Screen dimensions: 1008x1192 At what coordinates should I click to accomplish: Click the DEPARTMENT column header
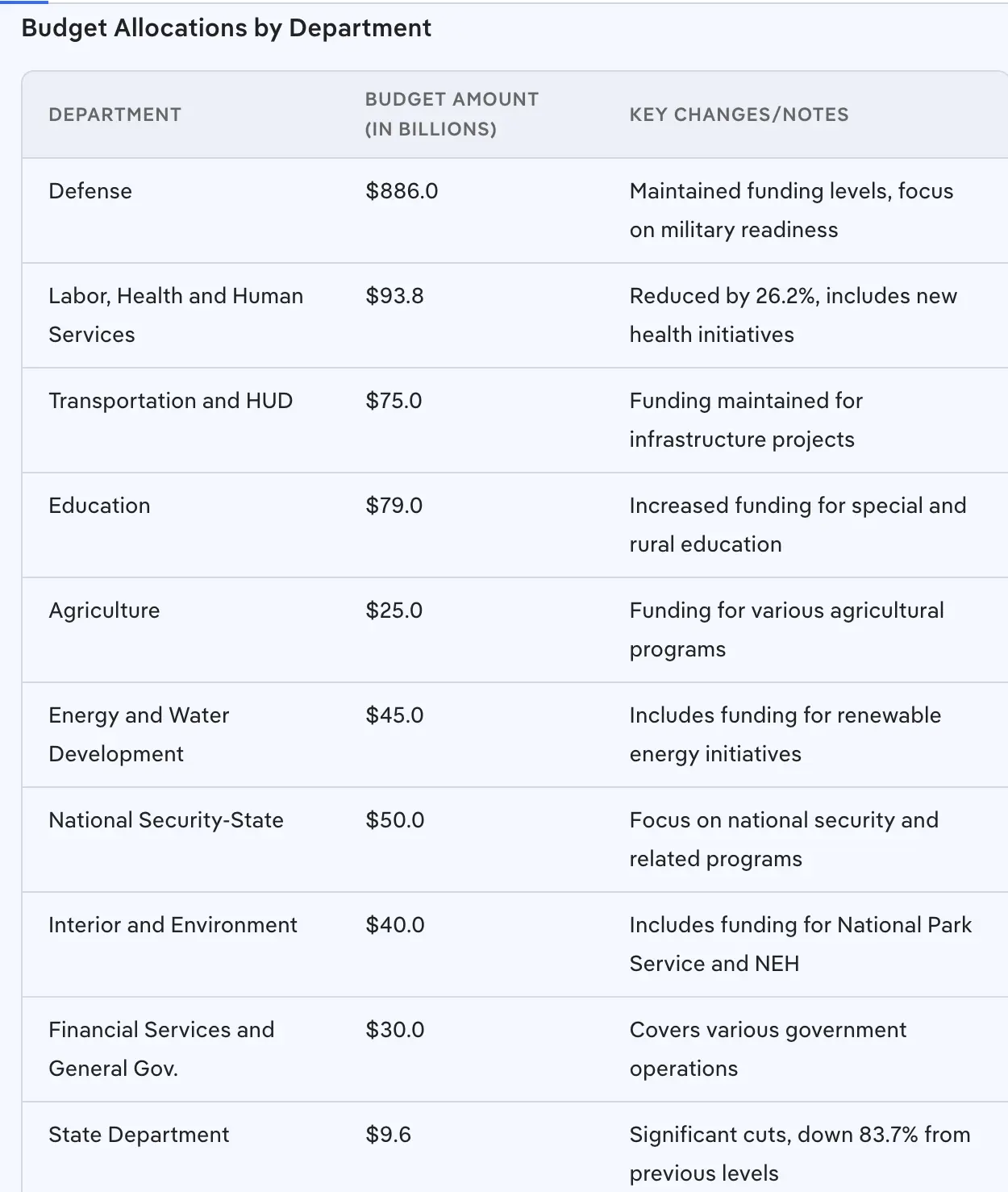pos(115,115)
